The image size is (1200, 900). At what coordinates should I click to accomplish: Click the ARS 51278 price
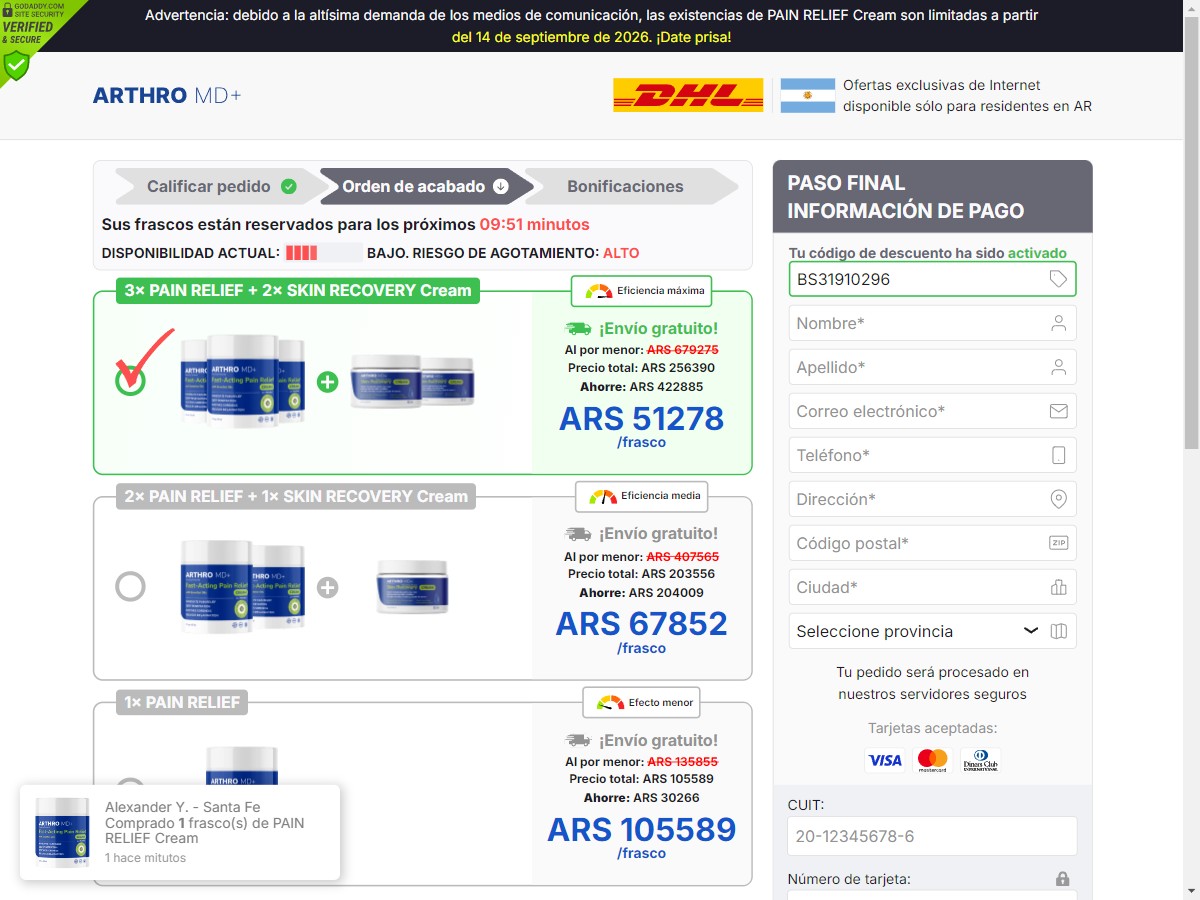(642, 418)
